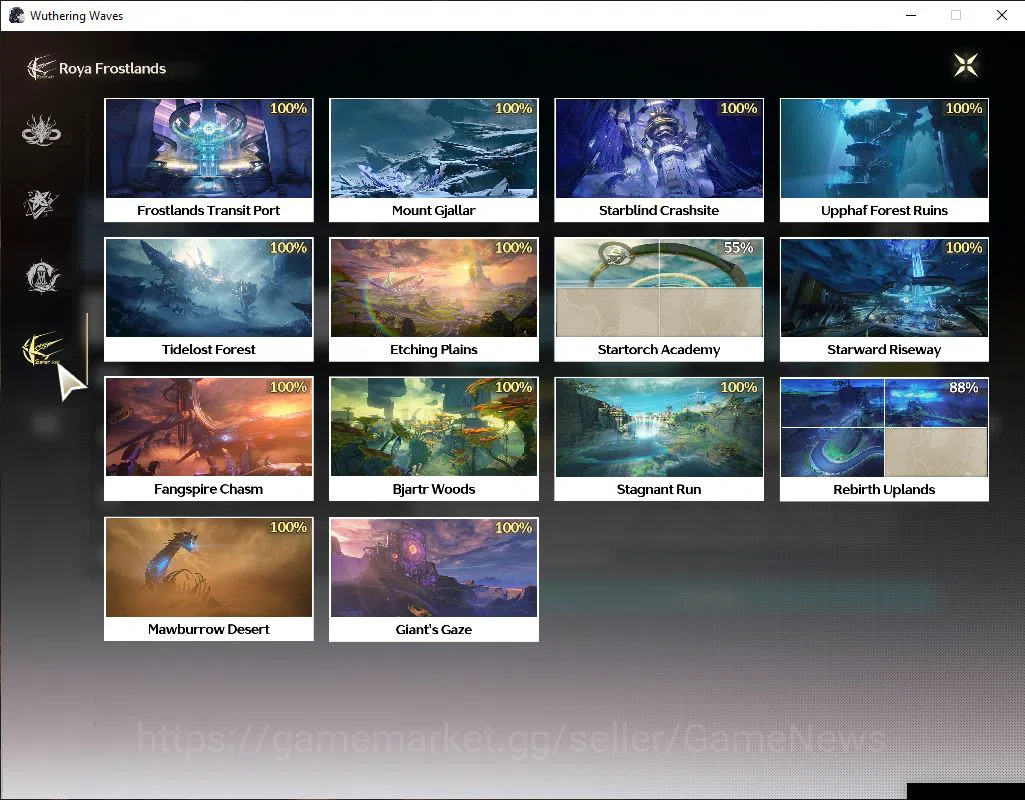Open the Giant's Gaze area card
This screenshot has width=1025, height=800.
pyautogui.click(x=434, y=579)
